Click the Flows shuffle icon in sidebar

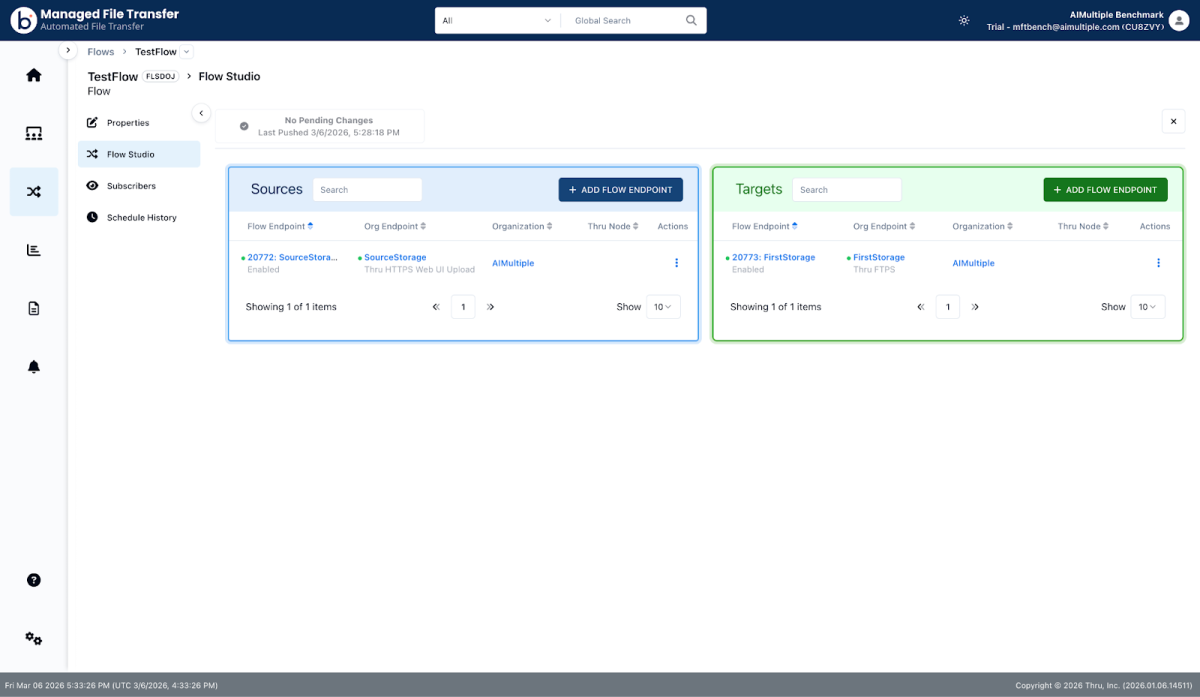point(34,192)
